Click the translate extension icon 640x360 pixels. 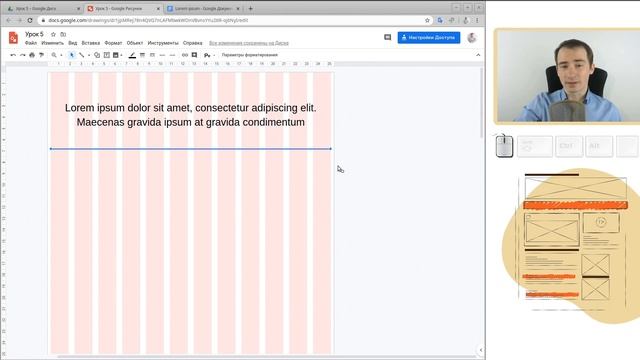point(440,20)
